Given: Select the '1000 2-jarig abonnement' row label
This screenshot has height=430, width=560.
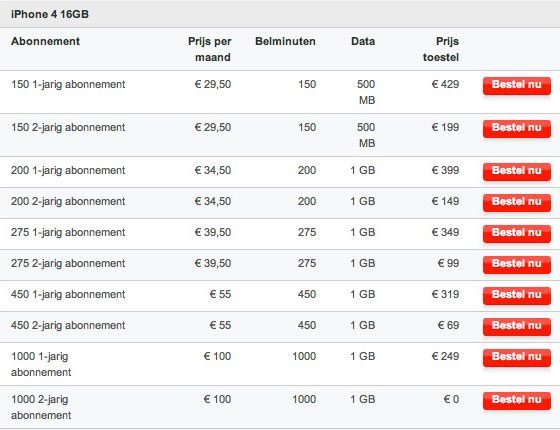Looking at the screenshot, I should tap(41, 407).
